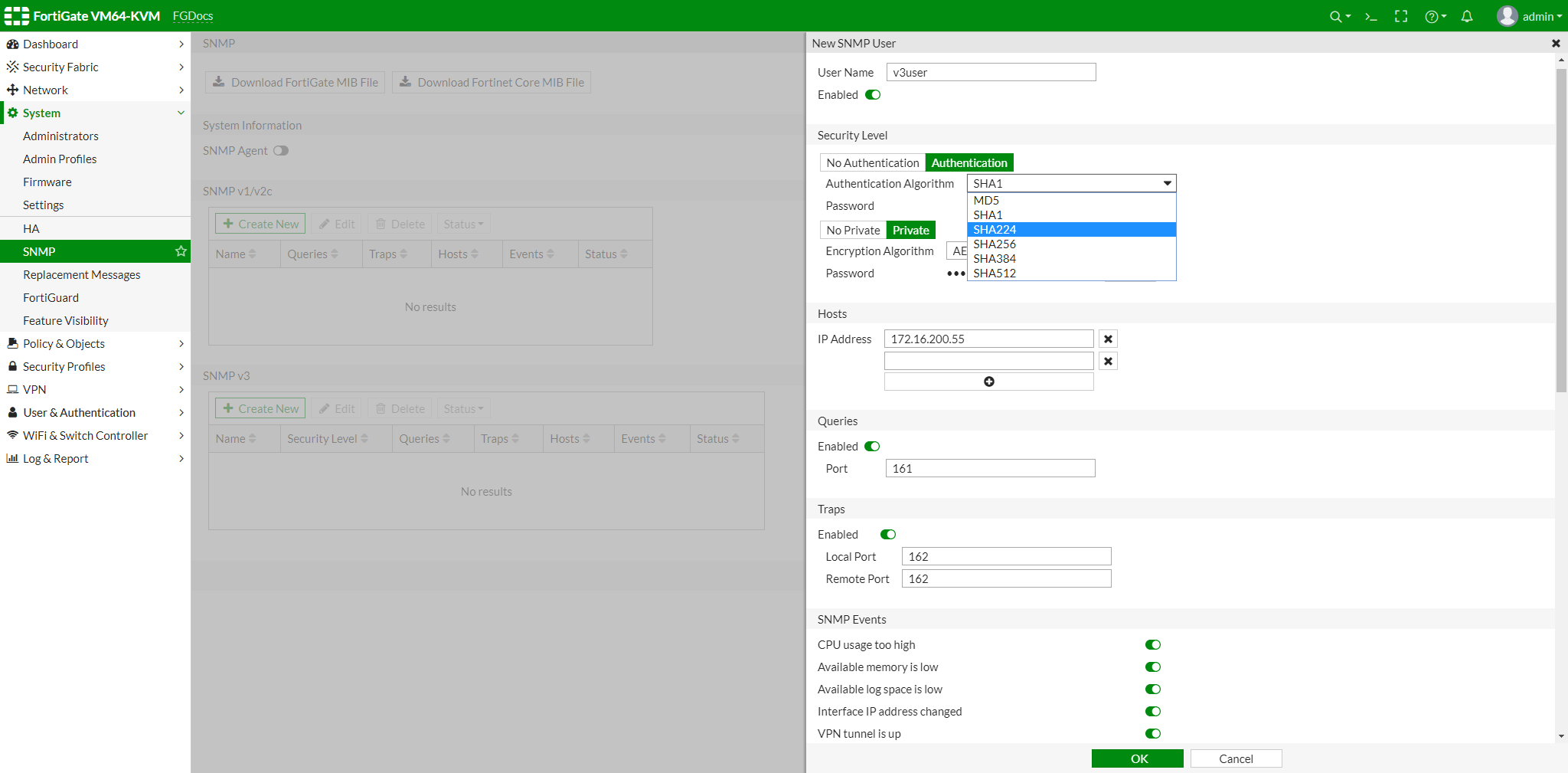This screenshot has height=773, width=1568.
Task: Toggle the SNMP Agent switch
Action: [x=281, y=151]
